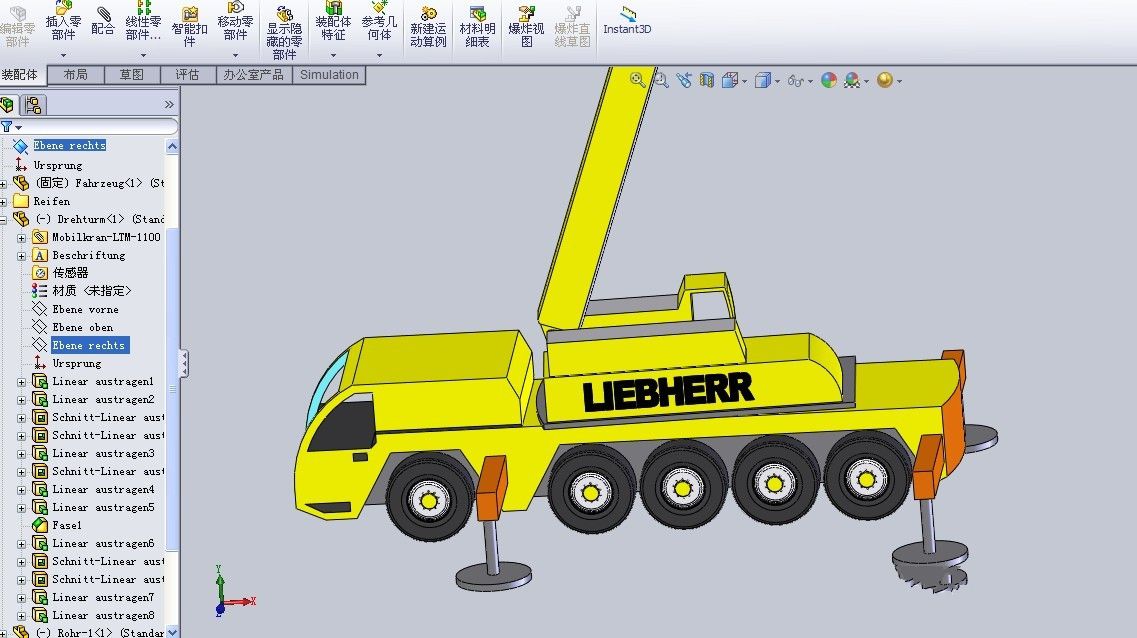This screenshot has height=638, width=1137.
Task: Open Apply Scene dropdown arrow
Action: pos(867,81)
